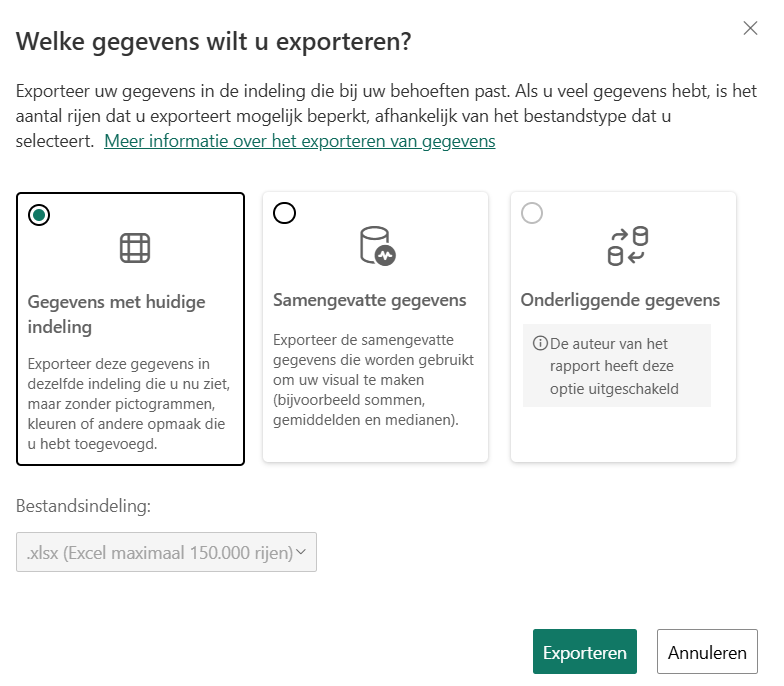Select the Gegevens met huidige indeling radio button

[39, 215]
